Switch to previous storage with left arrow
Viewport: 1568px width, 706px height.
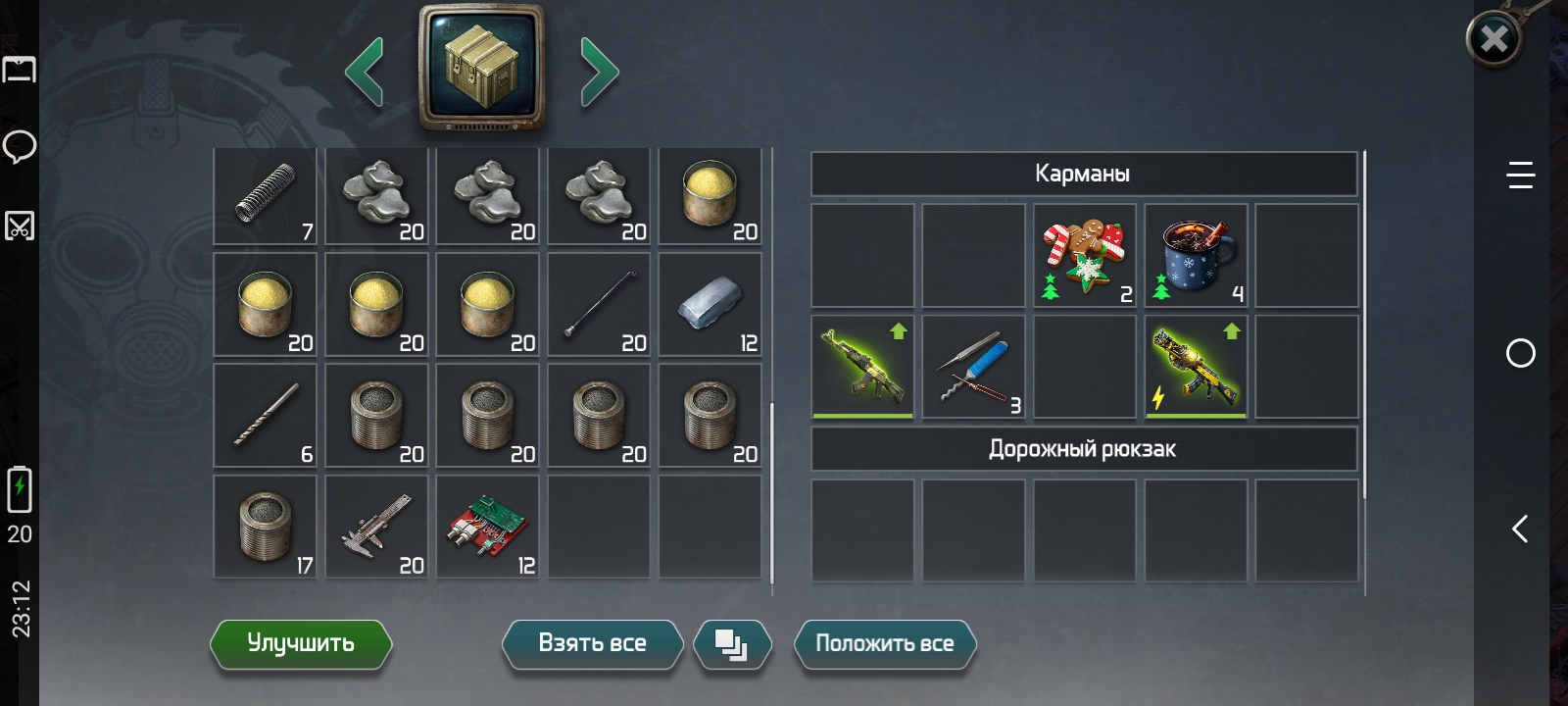point(365,72)
